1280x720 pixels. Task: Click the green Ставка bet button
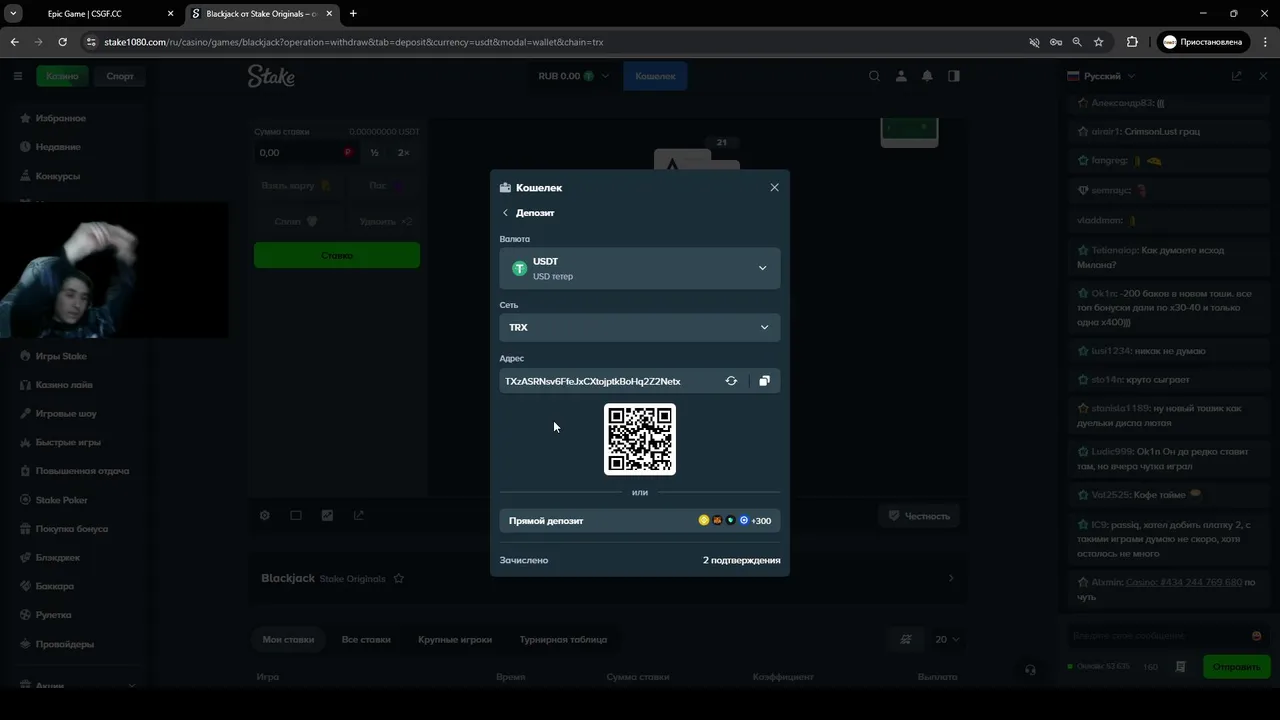(337, 255)
